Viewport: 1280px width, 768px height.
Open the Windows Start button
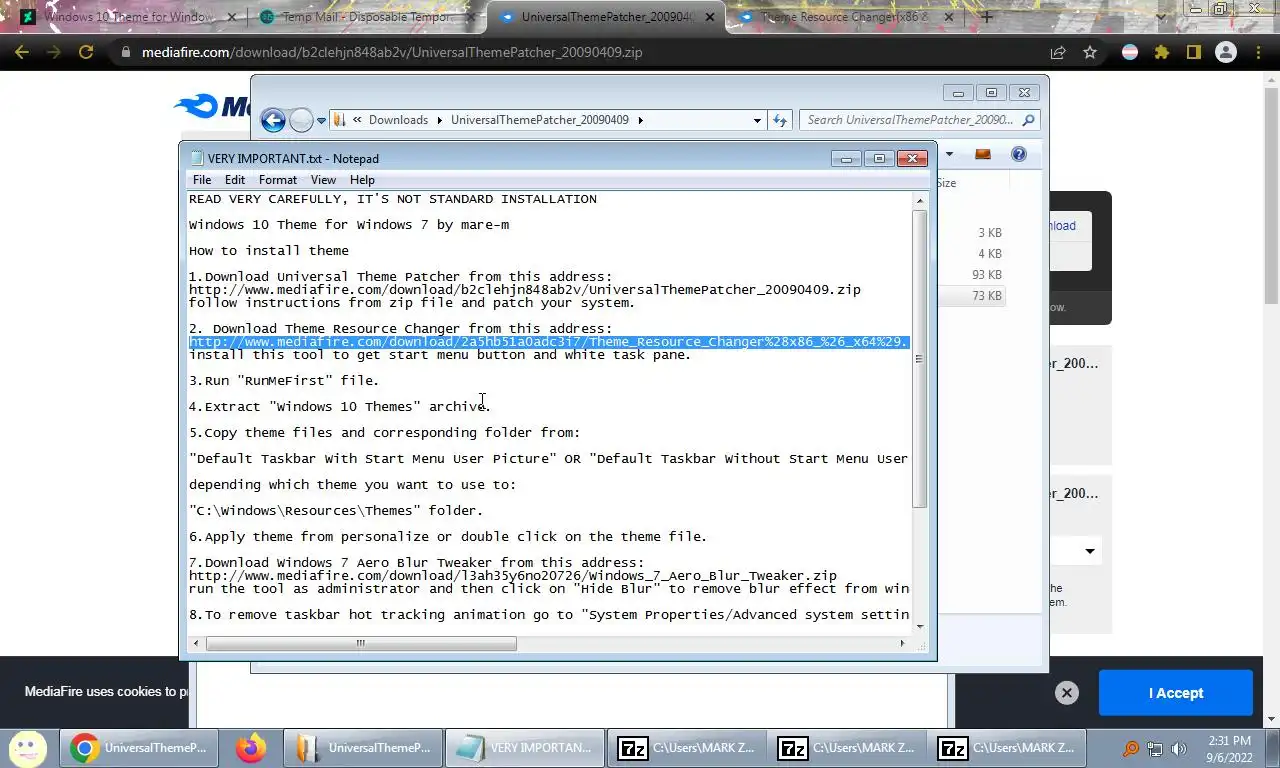pos(28,748)
